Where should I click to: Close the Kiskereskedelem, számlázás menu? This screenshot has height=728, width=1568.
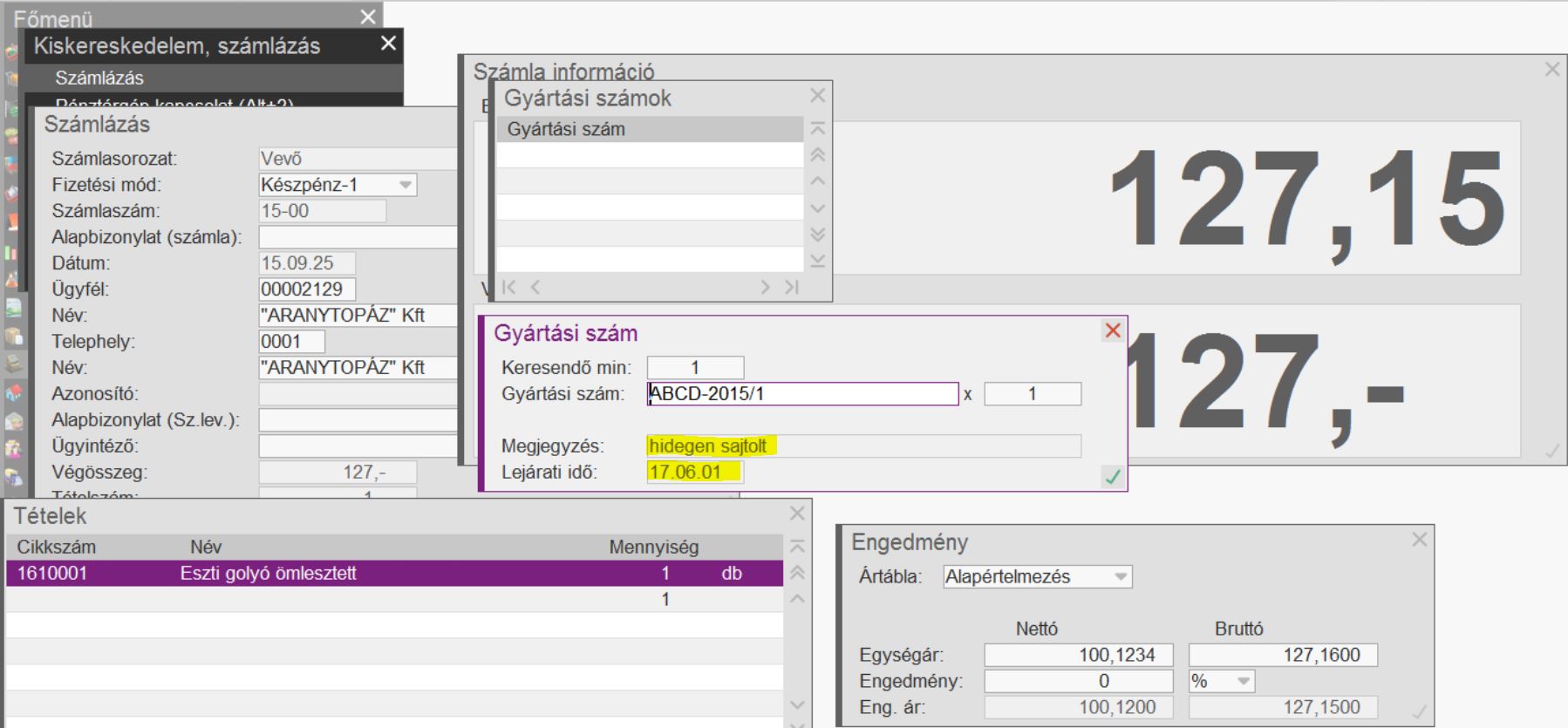tap(388, 43)
